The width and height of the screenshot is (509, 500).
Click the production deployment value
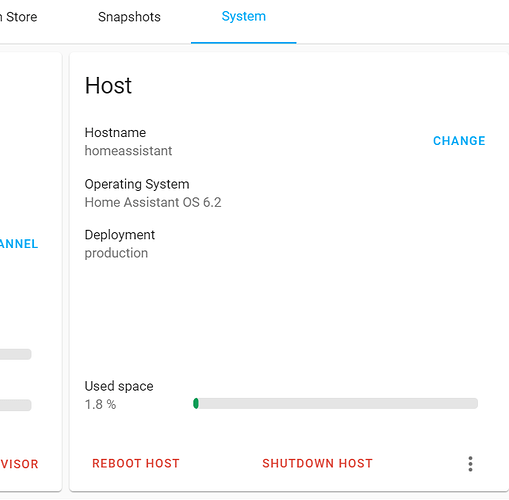[116, 253]
